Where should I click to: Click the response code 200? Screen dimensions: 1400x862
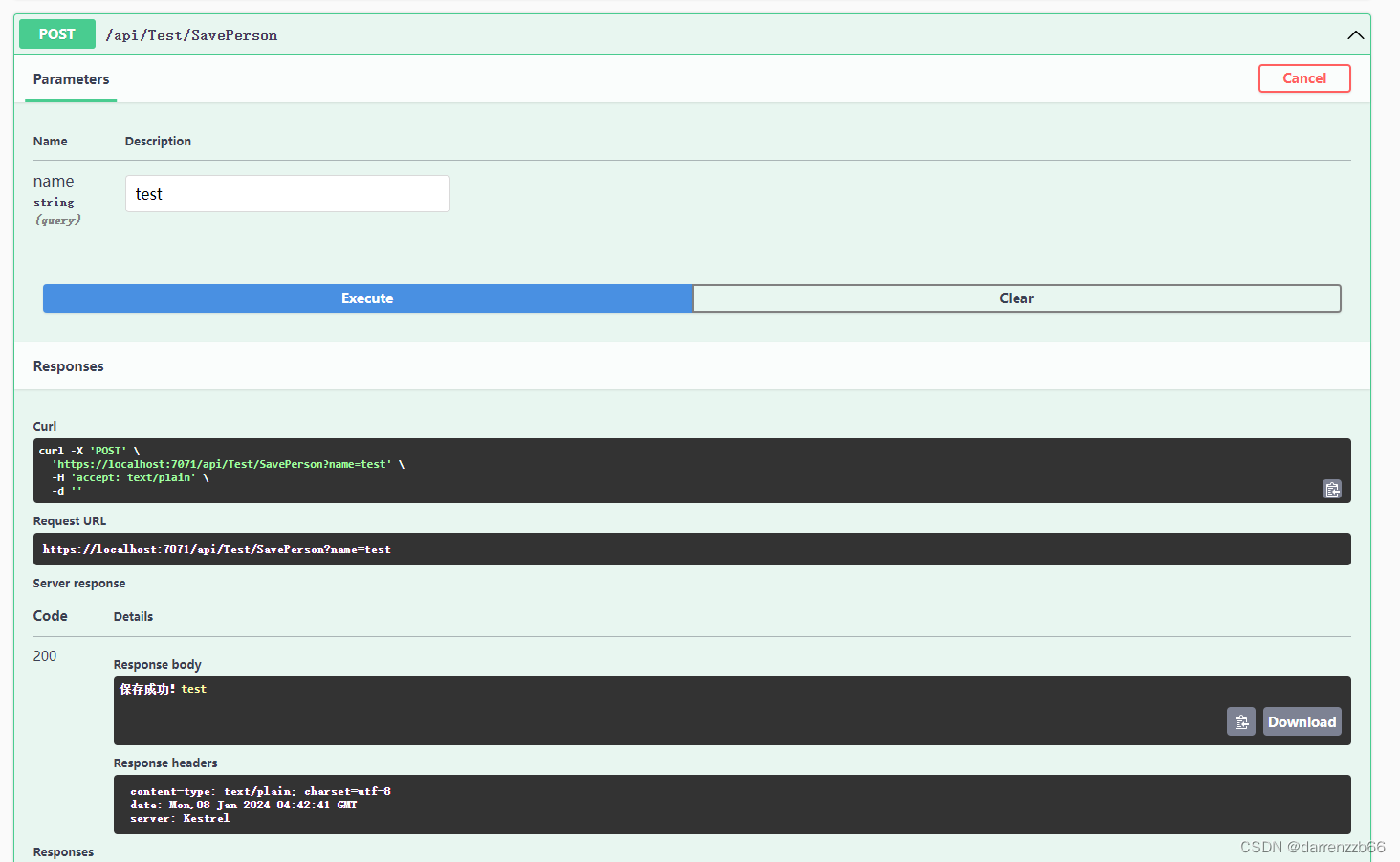(44, 655)
